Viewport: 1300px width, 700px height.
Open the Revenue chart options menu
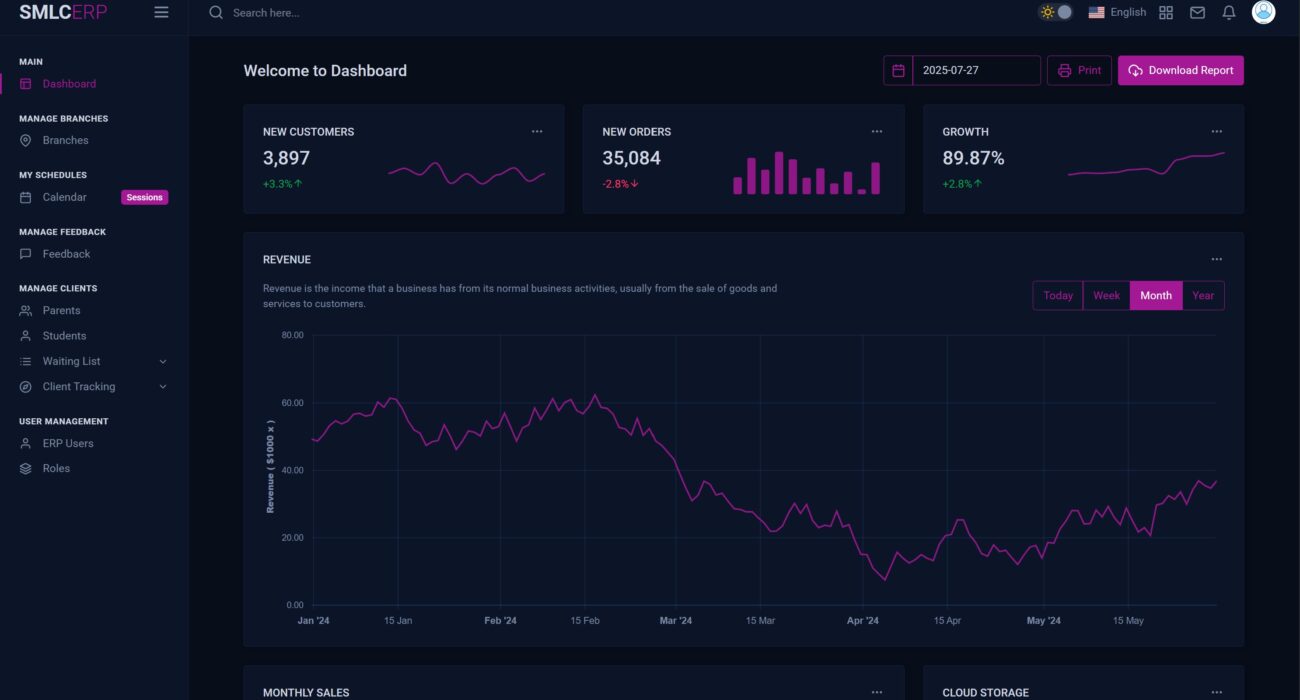(x=1216, y=260)
